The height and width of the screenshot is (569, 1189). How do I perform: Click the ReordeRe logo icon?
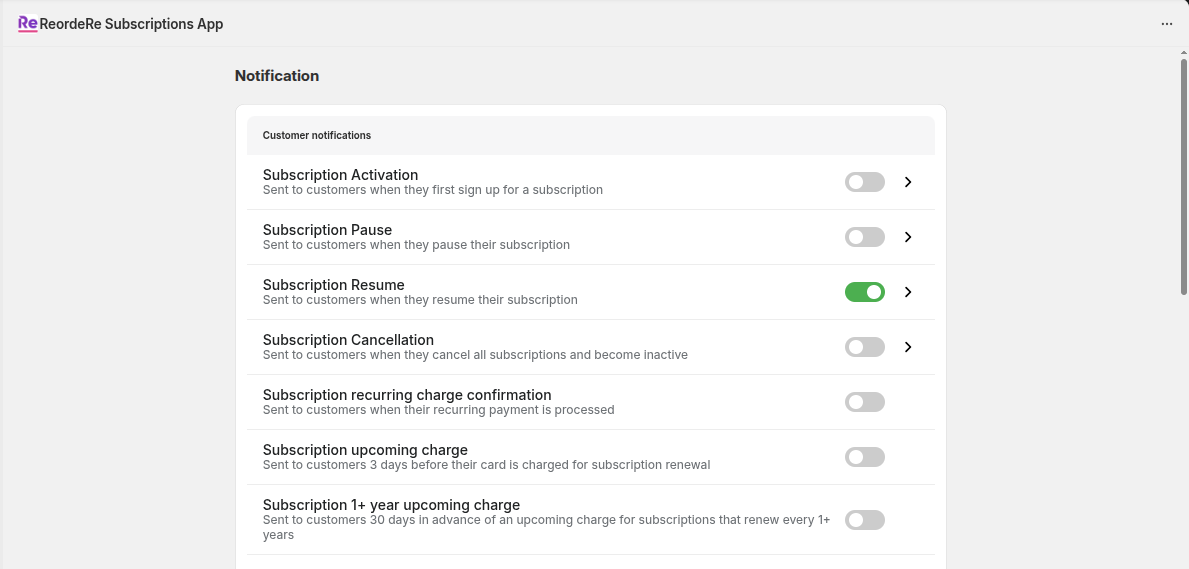point(27,24)
